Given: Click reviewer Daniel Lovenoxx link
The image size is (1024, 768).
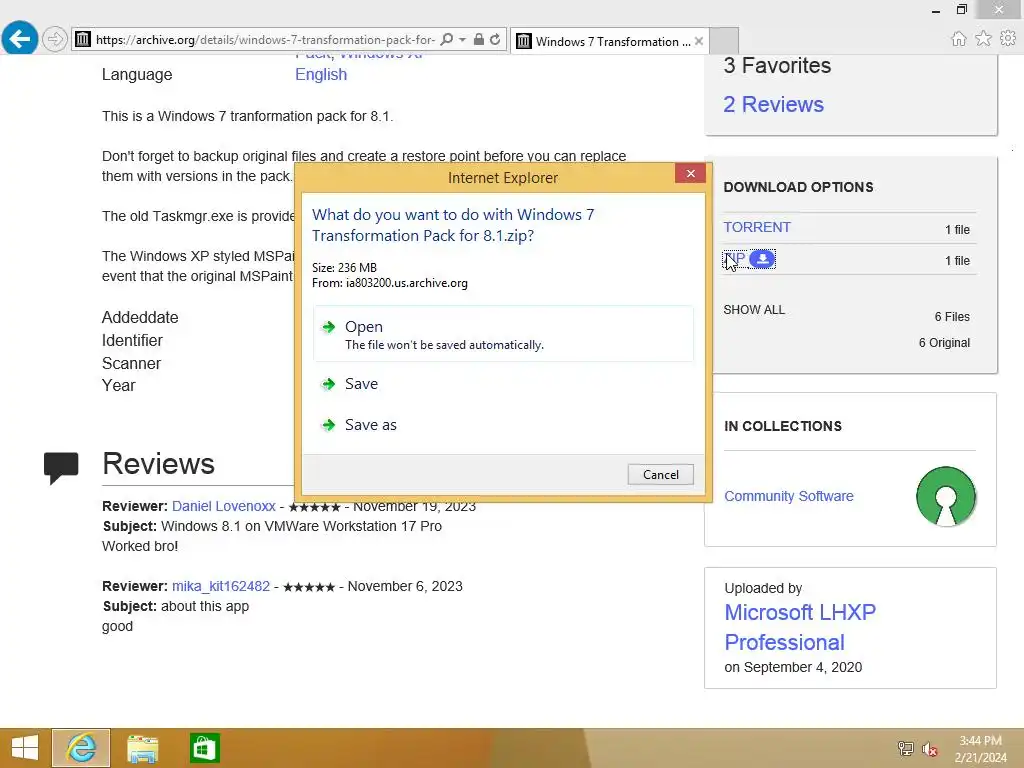Looking at the screenshot, I should pos(223,506).
